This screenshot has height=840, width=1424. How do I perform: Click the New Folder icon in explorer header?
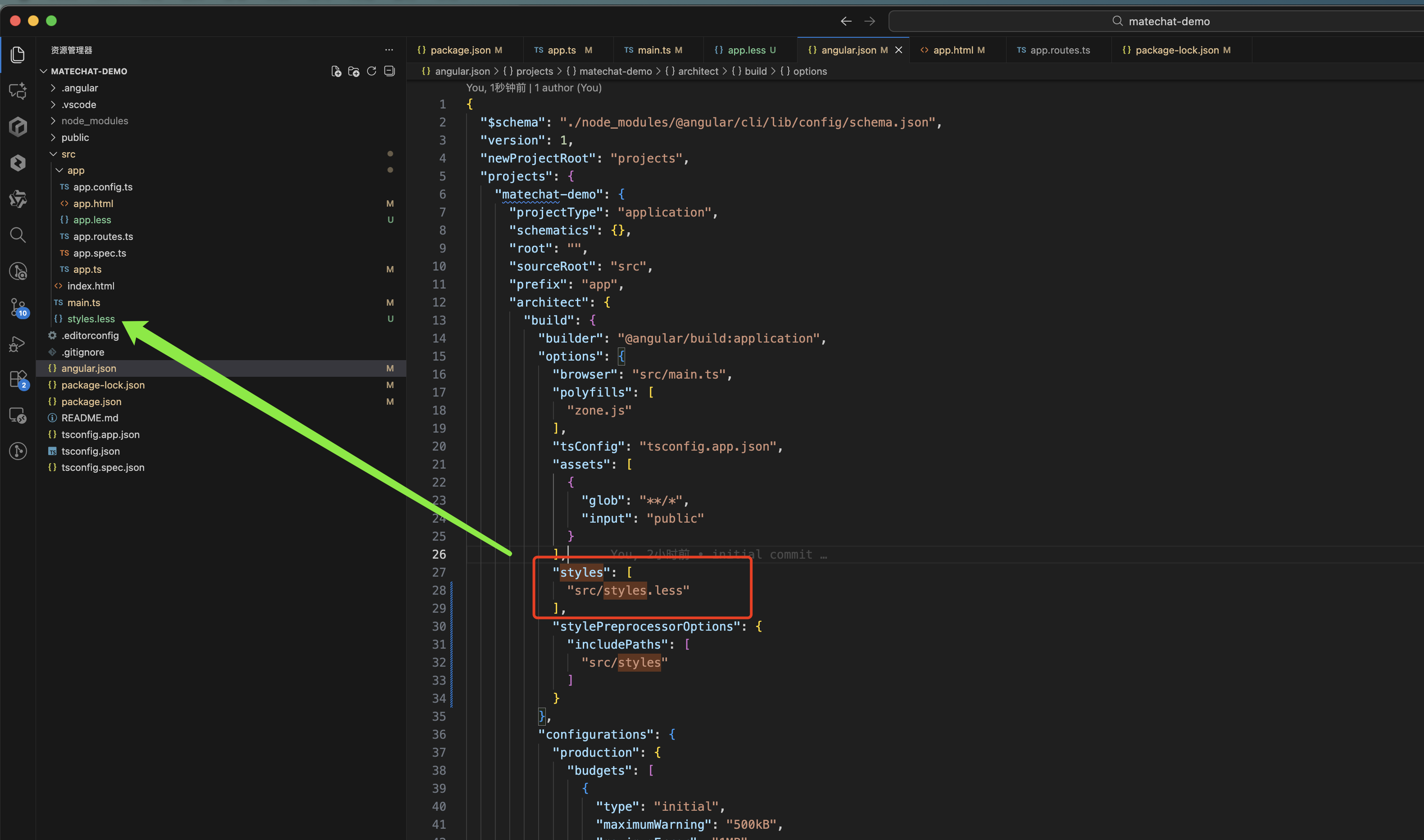click(x=354, y=71)
